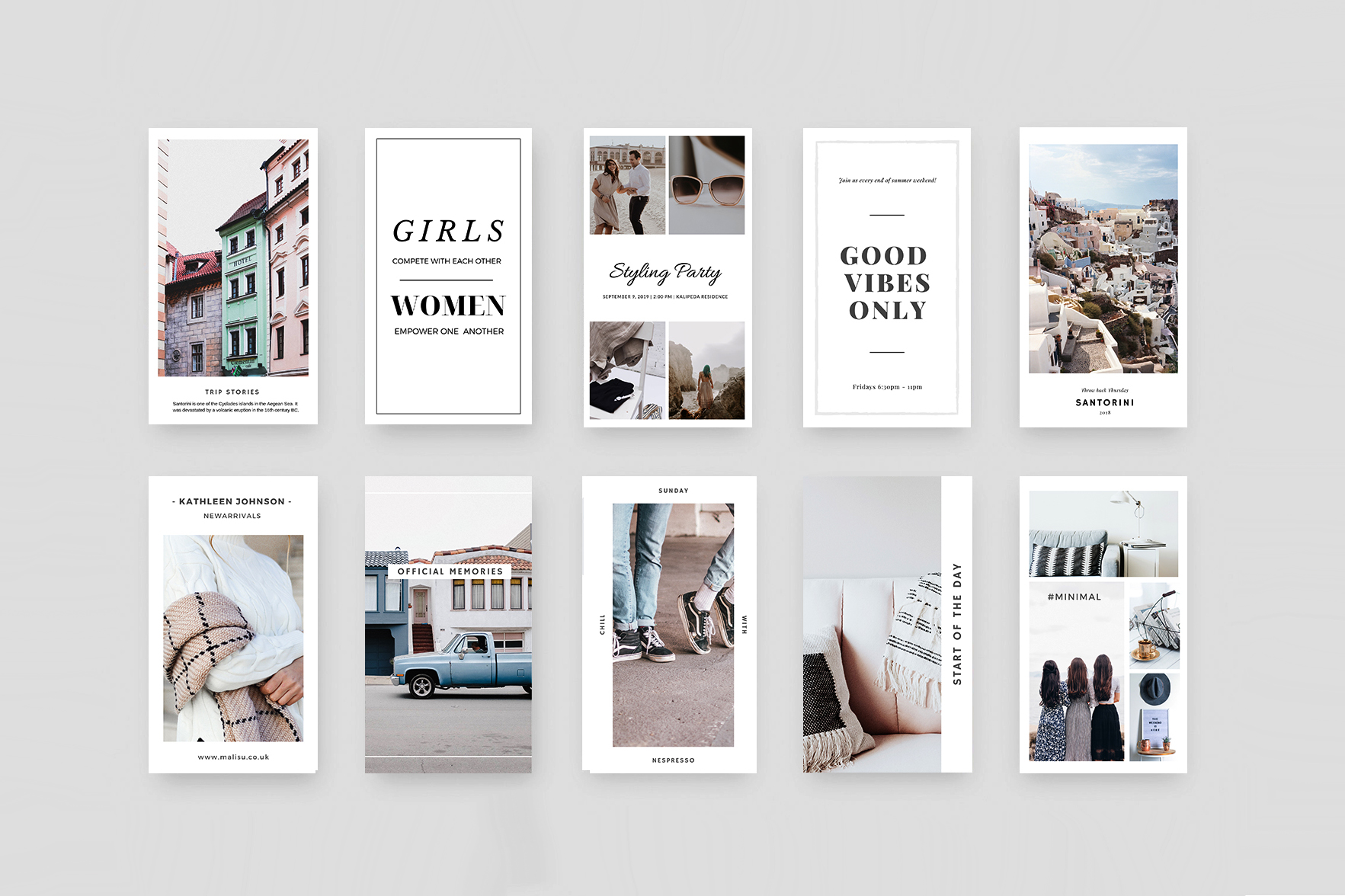The width and height of the screenshot is (1345, 896).
Task: Select the sofa with blanket photo
Action: [872, 625]
